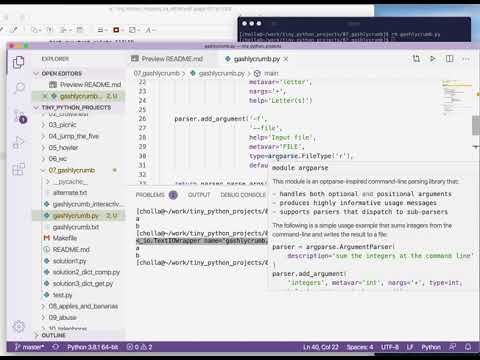
Task: Open the notifications bell icon
Action: click(x=468, y=347)
